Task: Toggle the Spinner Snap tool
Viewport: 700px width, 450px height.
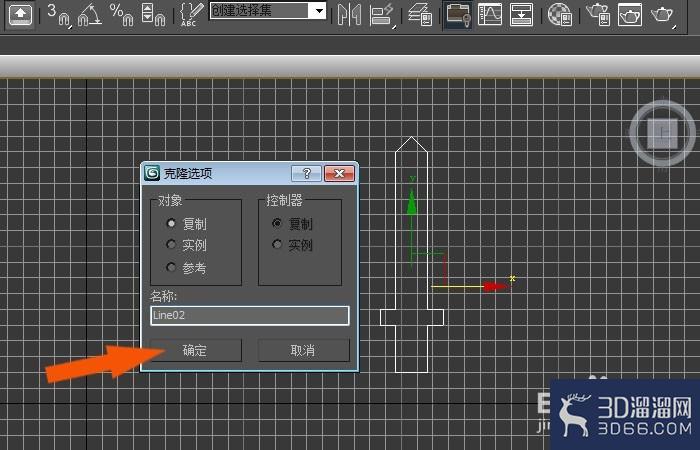Action: click(x=153, y=15)
